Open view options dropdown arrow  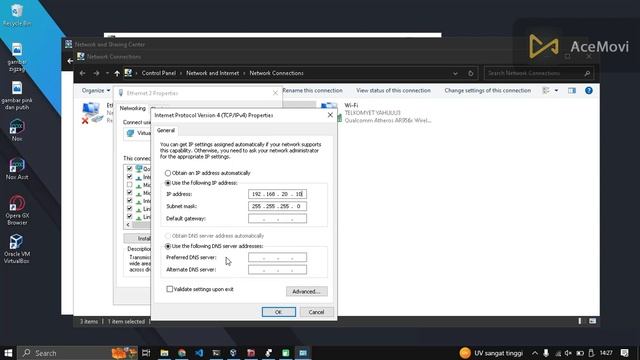tap(556, 91)
